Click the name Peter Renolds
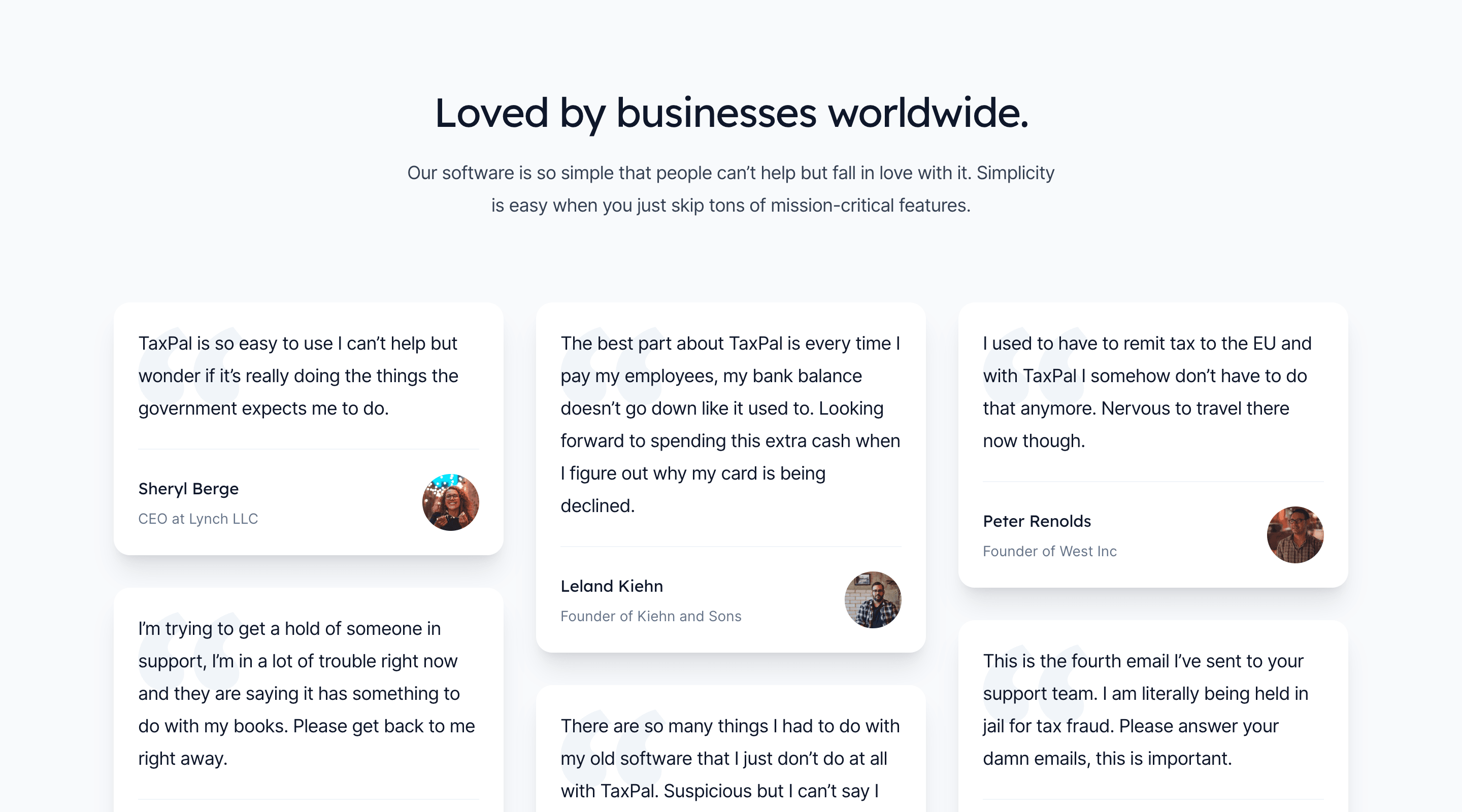The width and height of the screenshot is (1462, 812). point(1036,521)
